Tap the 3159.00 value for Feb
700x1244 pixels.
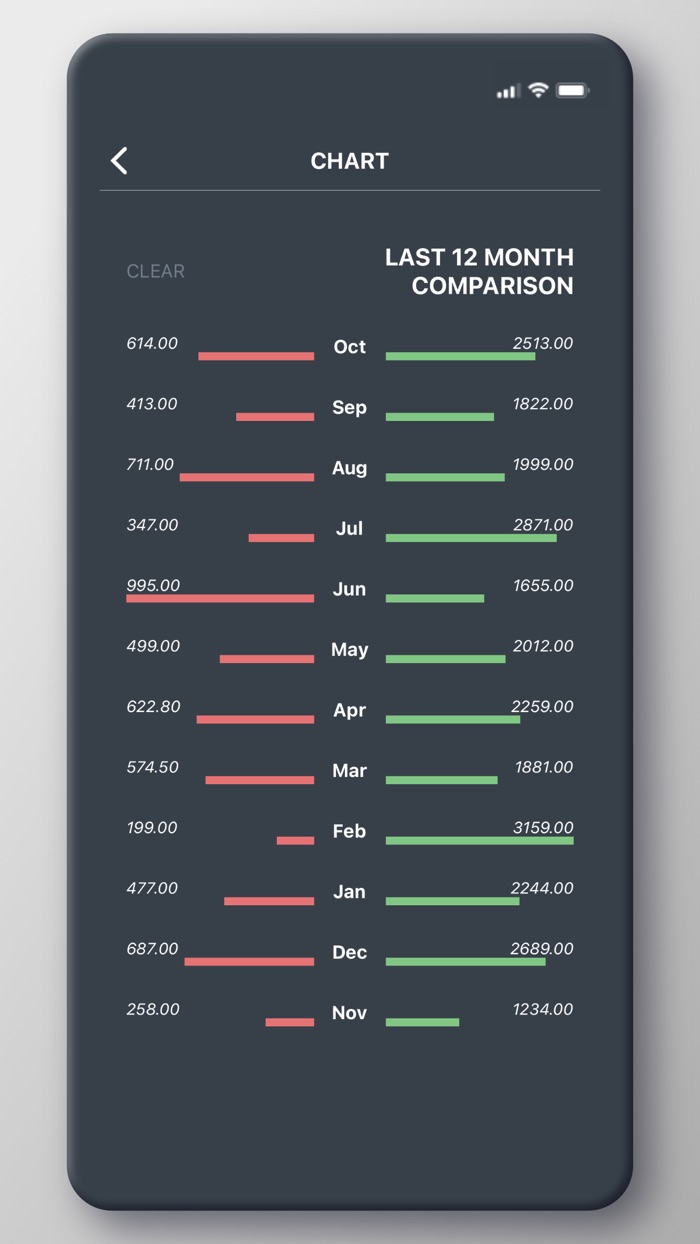click(x=543, y=828)
